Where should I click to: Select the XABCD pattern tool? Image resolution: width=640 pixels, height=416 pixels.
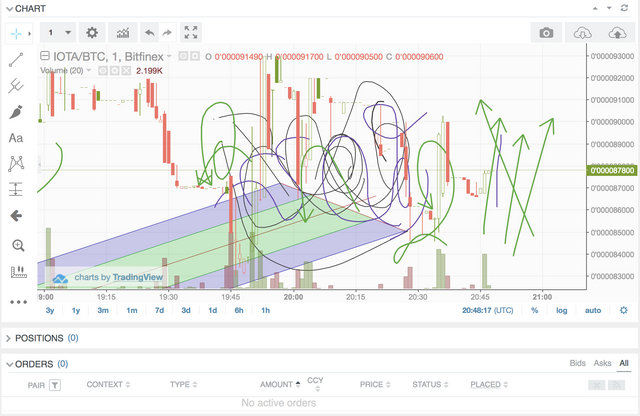16,163
